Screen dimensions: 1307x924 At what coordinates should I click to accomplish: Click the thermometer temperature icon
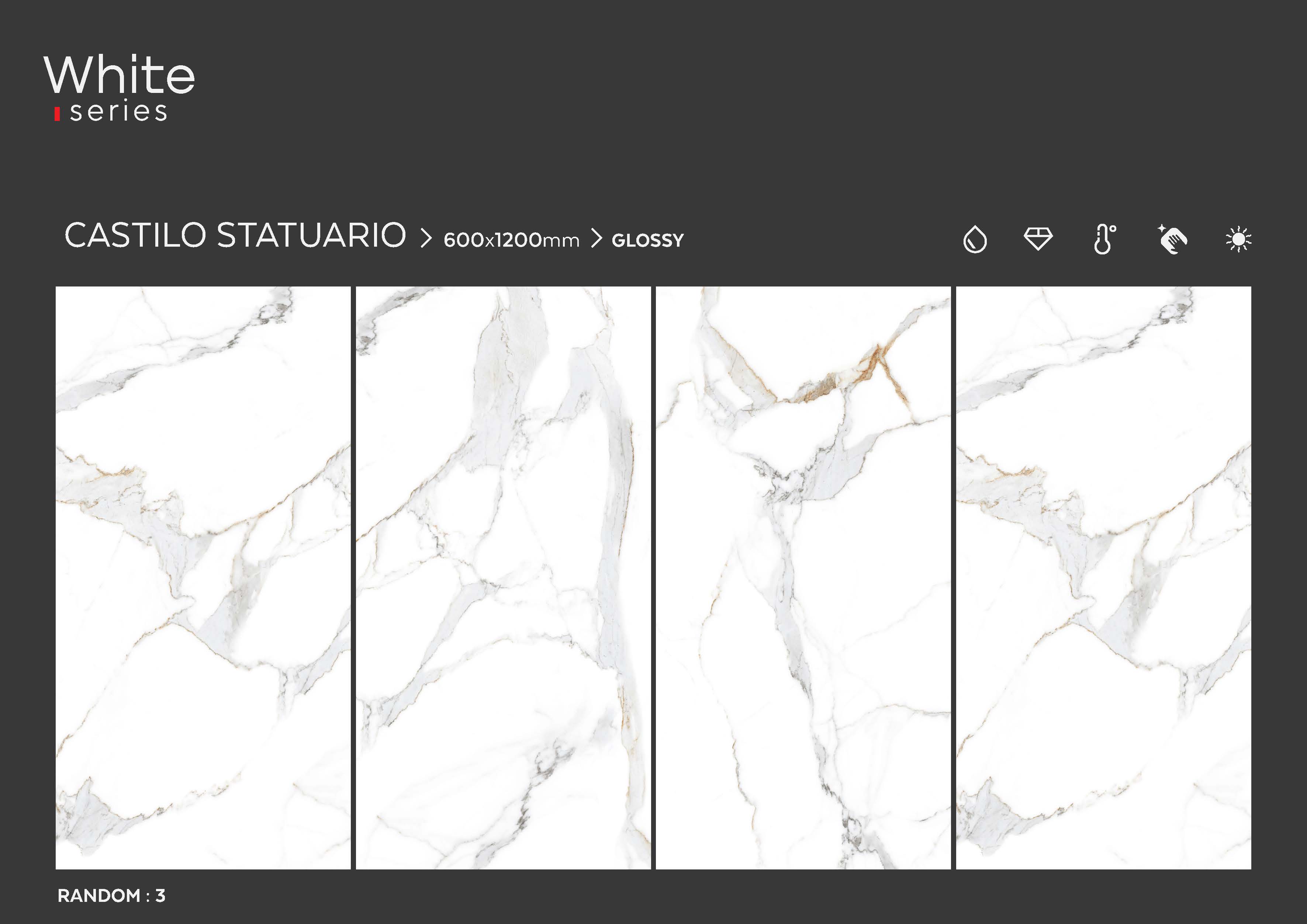click(x=1104, y=239)
